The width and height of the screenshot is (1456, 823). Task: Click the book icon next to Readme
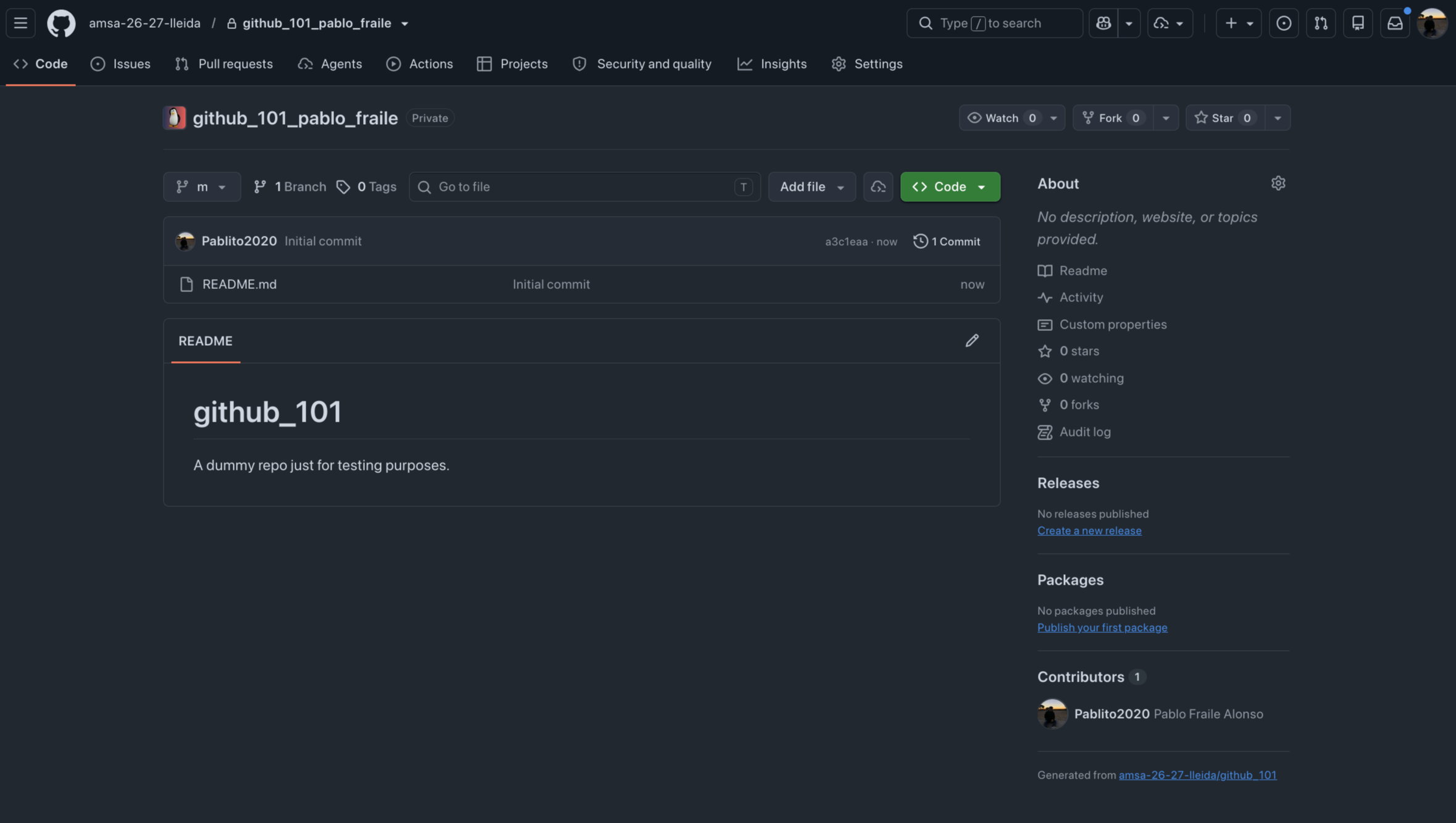click(x=1045, y=270)
